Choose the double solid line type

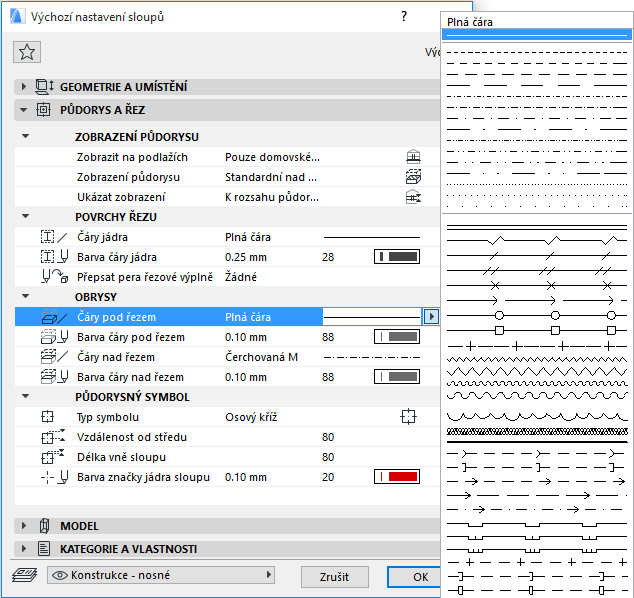[537, 227]
